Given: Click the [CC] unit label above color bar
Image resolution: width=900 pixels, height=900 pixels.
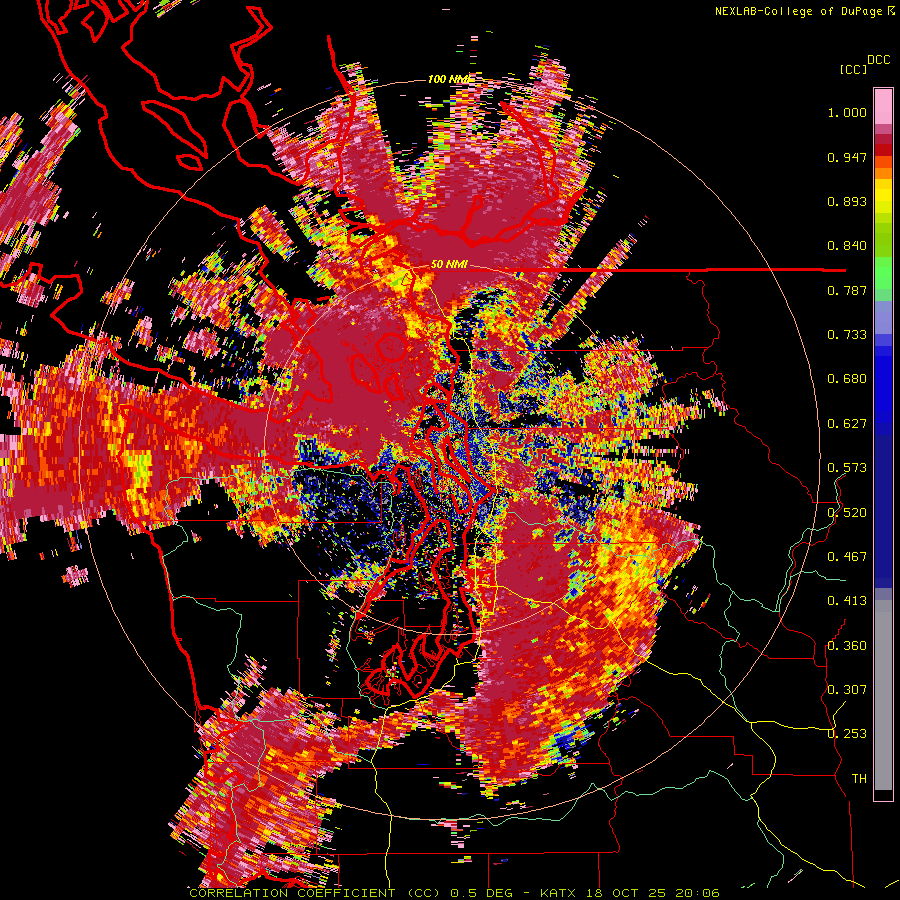Looking at the screenshot, I should pyautogui.click(x=853, y=69).
